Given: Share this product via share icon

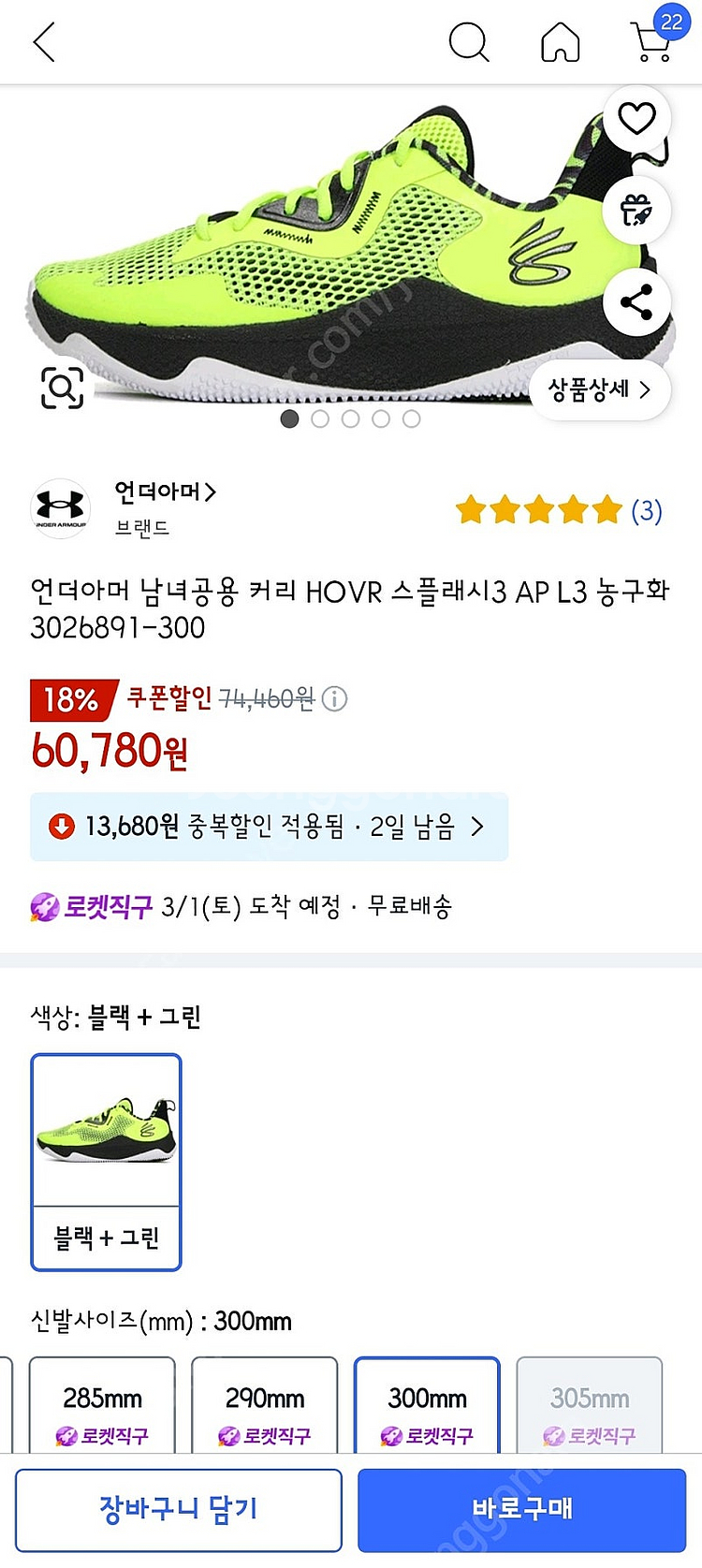Looking at the screenshot, I should click(636, 302).
